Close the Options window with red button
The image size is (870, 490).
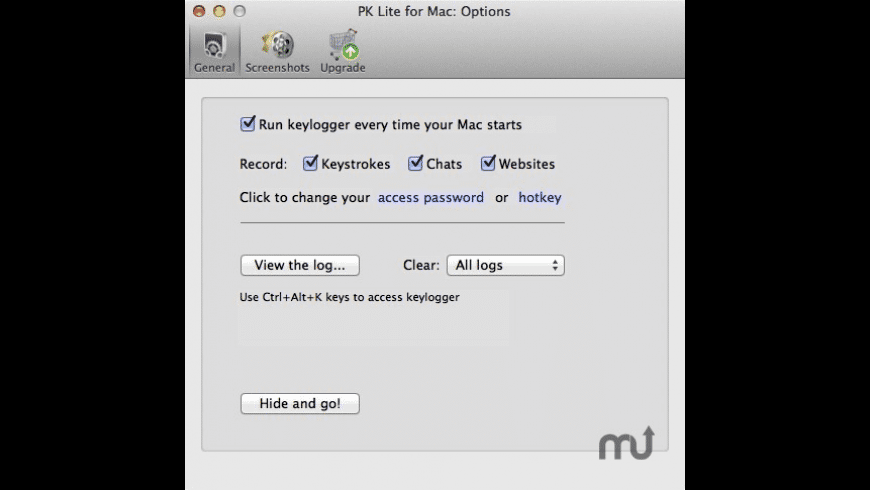click(199, 11)
